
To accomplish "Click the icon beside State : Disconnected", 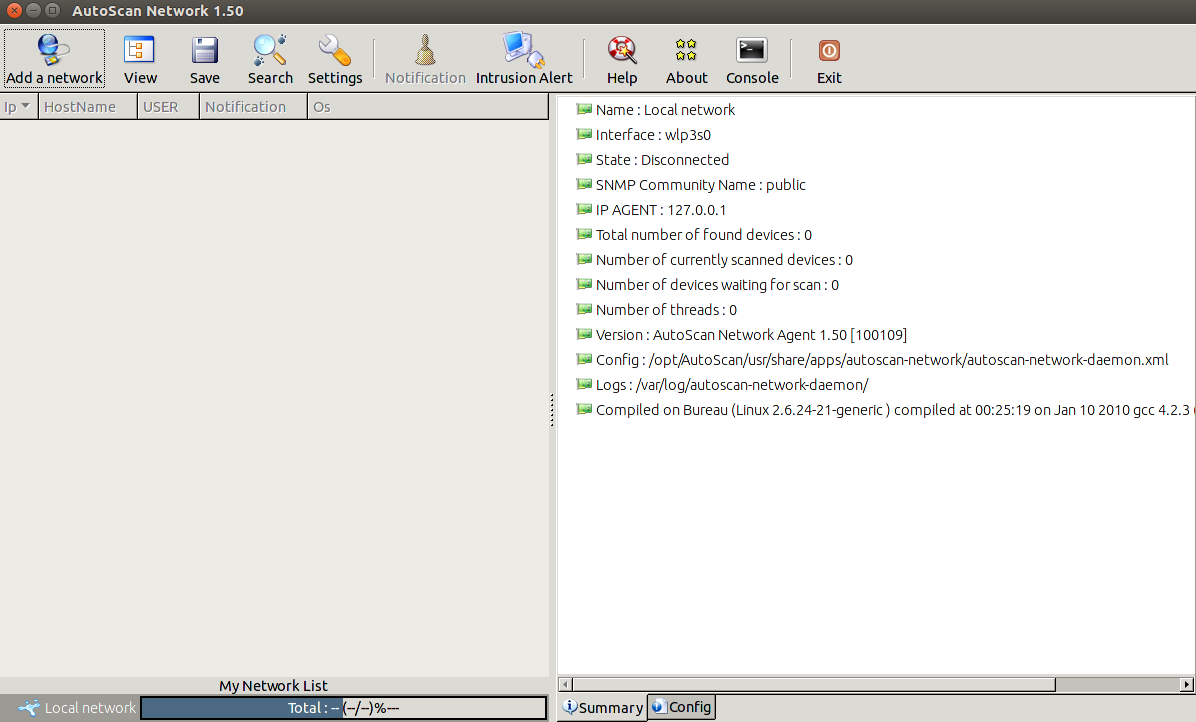I will tap(584, 159).
